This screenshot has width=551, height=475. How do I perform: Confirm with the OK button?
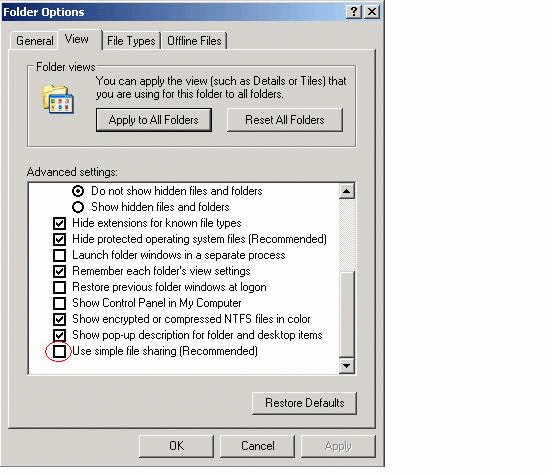[x=176, y=446]
